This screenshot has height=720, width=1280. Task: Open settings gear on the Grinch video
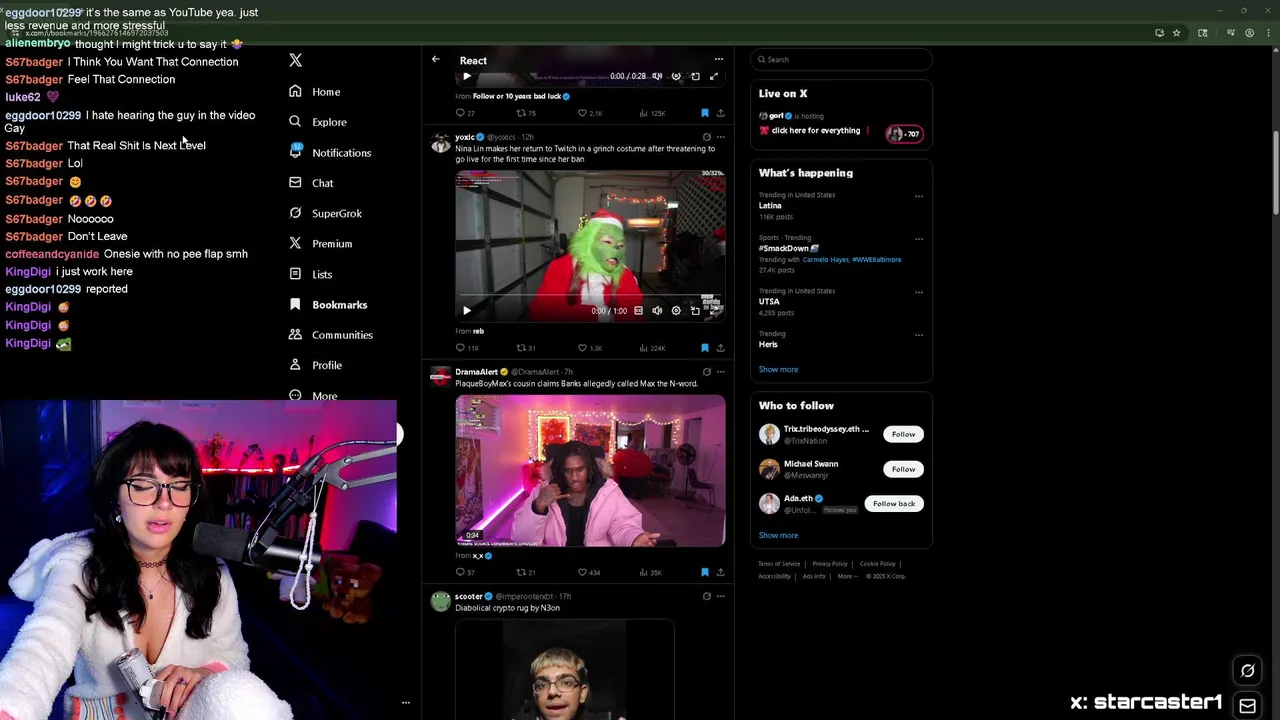[x=676, y=311]
